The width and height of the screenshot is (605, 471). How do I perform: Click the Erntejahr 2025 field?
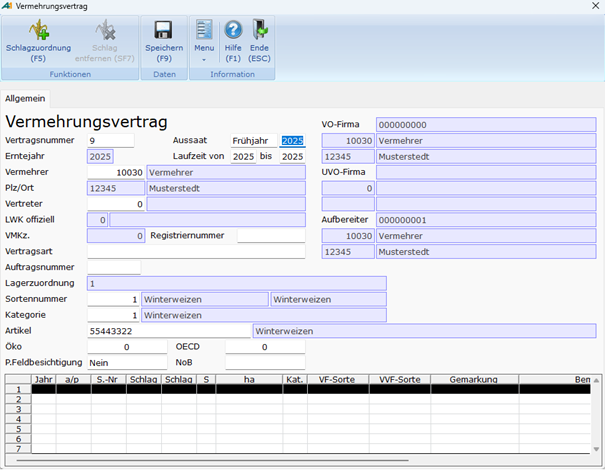[x=100, y=157]
